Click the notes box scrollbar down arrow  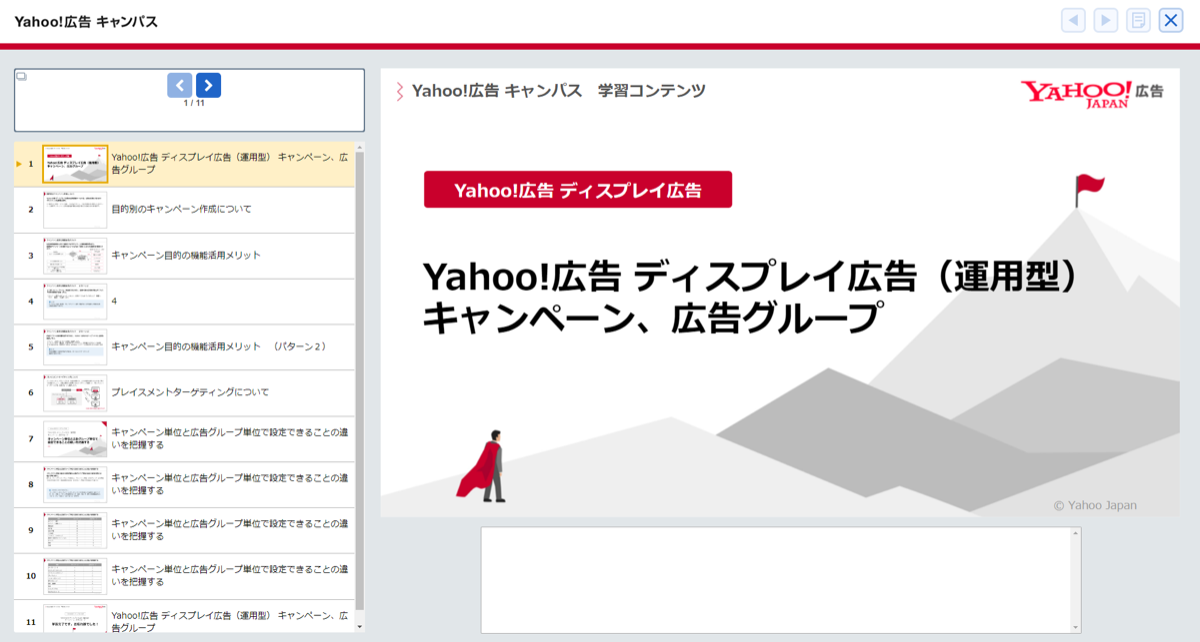pyautogui.click(x=1076, y=627)
